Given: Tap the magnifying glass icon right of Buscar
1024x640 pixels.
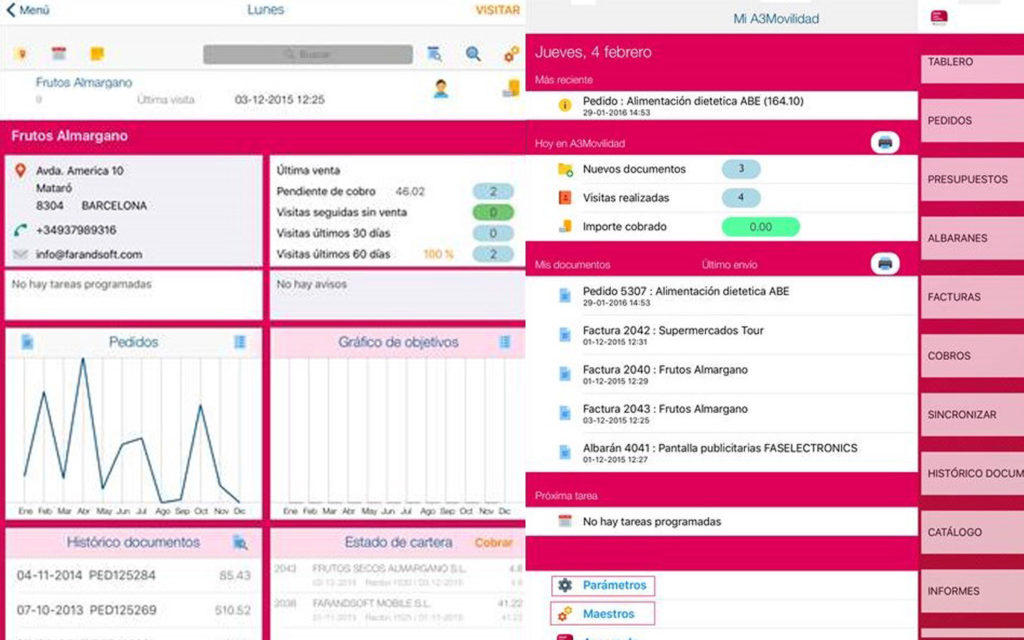Looking at the screenshot, I should [x=473, y=54].
